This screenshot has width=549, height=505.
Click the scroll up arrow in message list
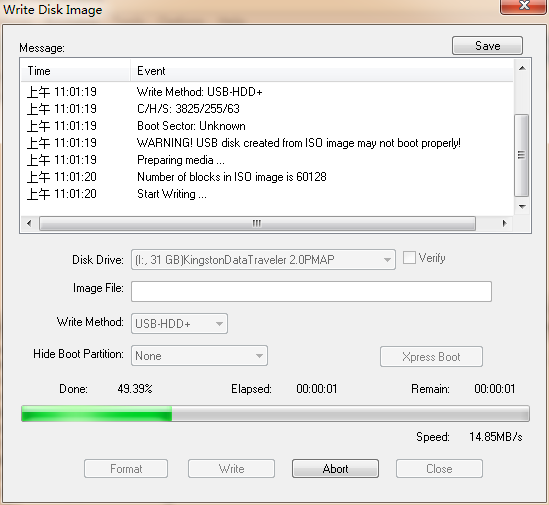(522, 68)
